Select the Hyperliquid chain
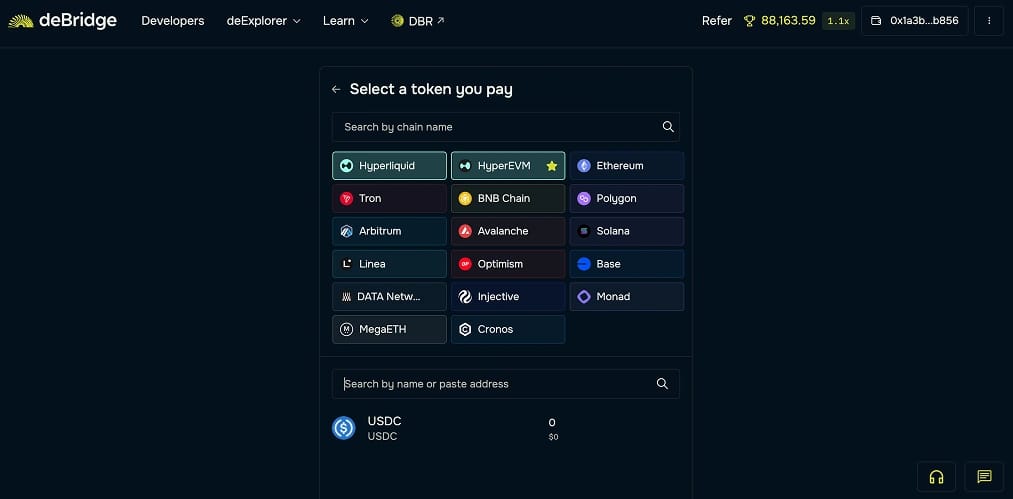This screenshot has height=499, width=1013. coord(389,165)
